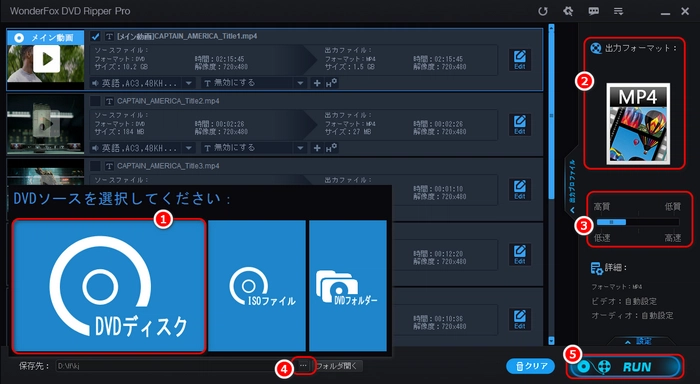Image resolution: width=700 pixels, height=384 pixels.
Task: Select the CAPTAIN_AMERICA_Title3.mp4 file name
Action: click(x=168, y=166)
